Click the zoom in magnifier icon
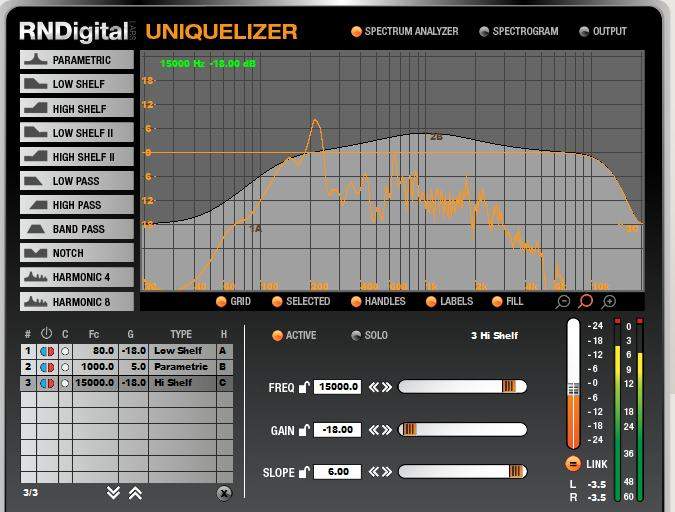Image resolution: width=675 pixels, height=512 pixels. pos(609,301)
